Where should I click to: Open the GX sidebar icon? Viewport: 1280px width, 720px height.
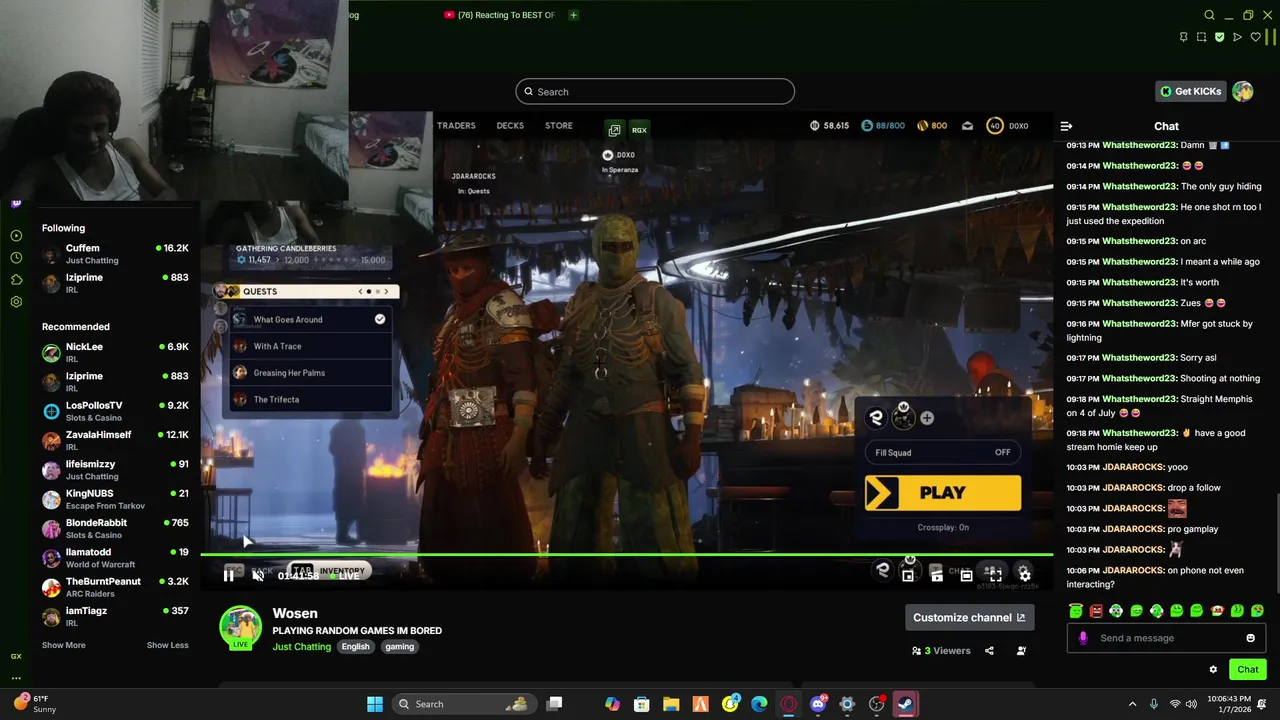pyautogui.click(x=16, y=656)
